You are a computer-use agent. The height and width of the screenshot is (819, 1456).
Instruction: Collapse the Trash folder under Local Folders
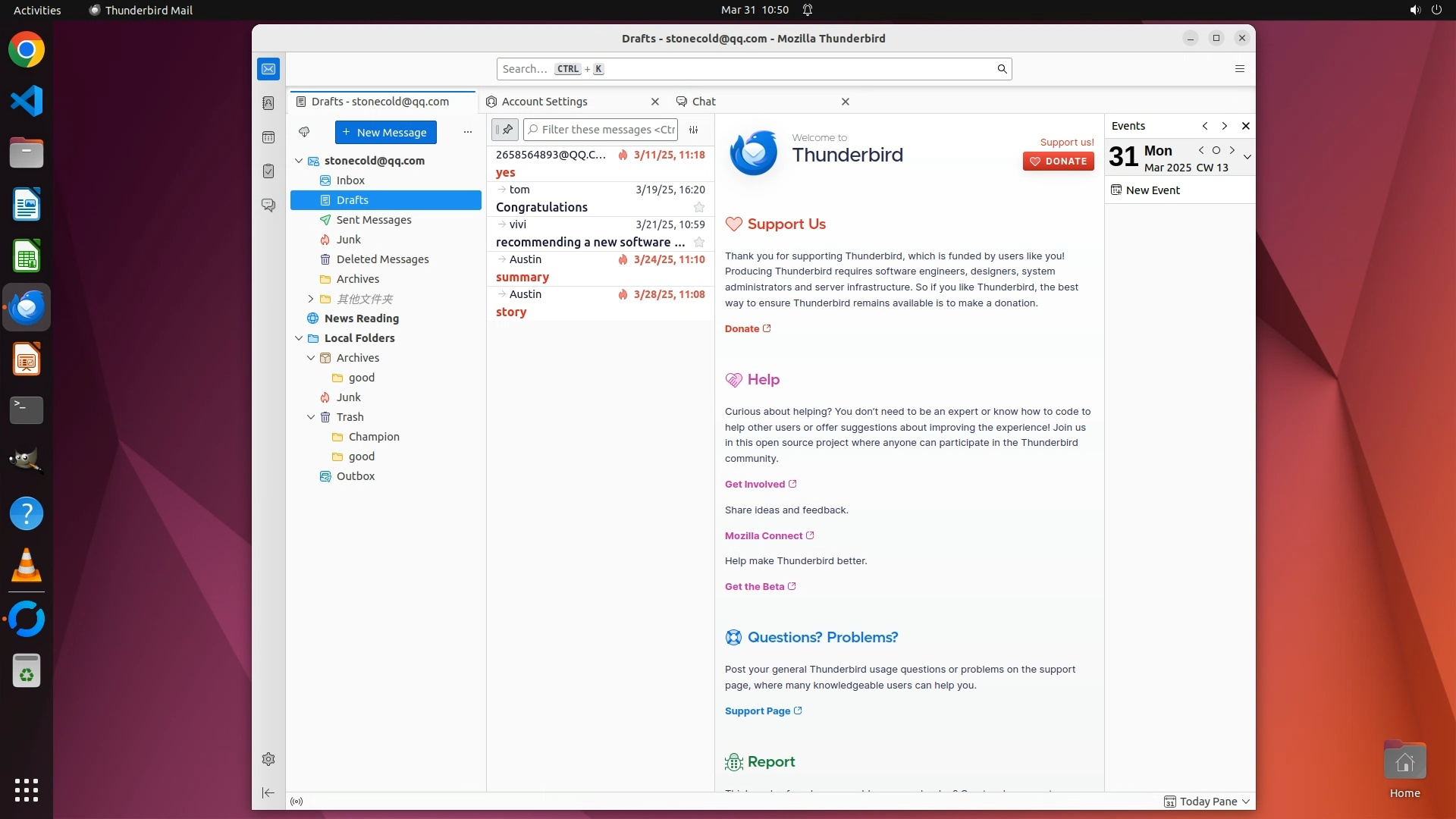[x=311, y=417]
